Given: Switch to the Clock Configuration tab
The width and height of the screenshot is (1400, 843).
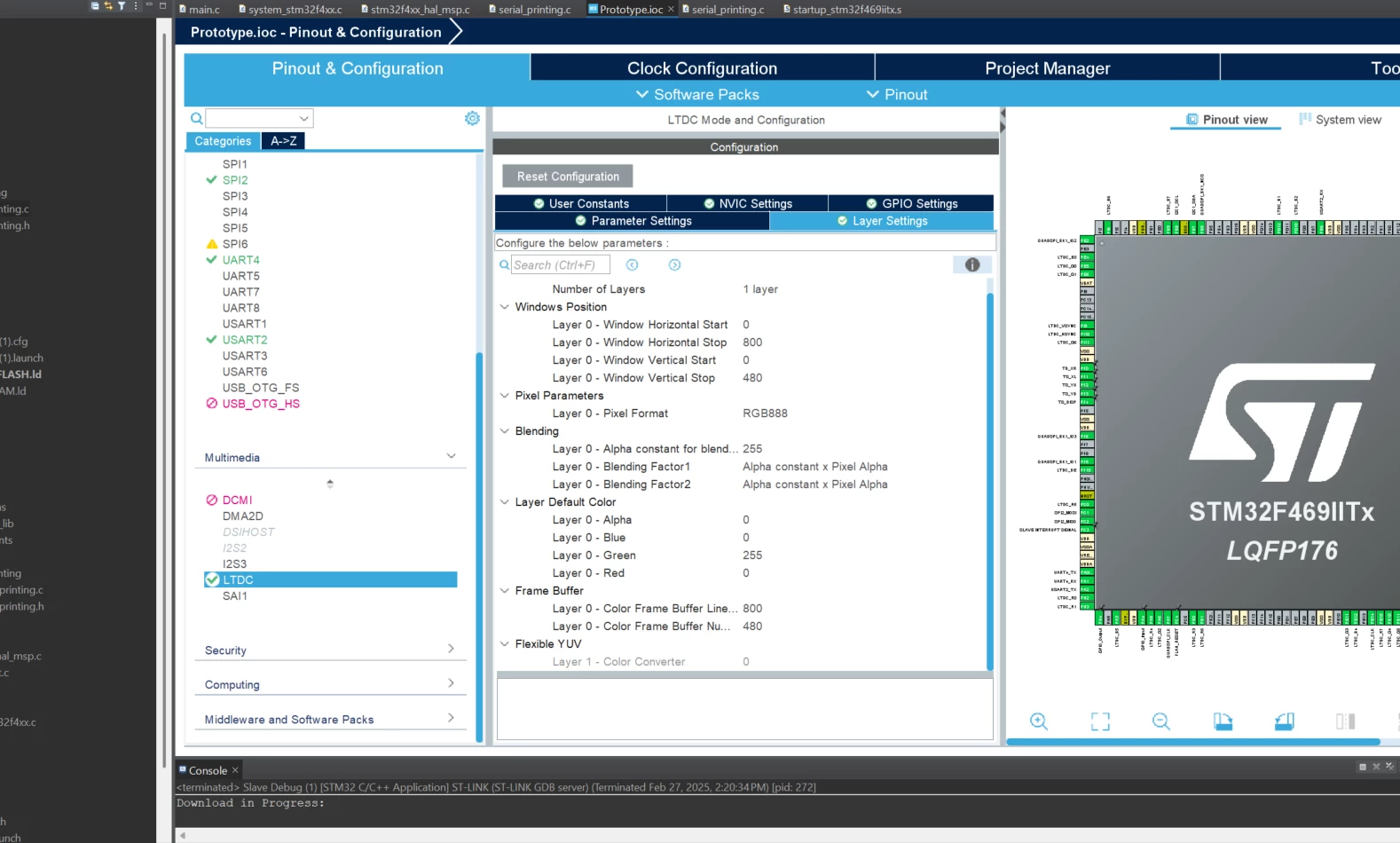Looking at the screenshot, I should click(702, 68).
